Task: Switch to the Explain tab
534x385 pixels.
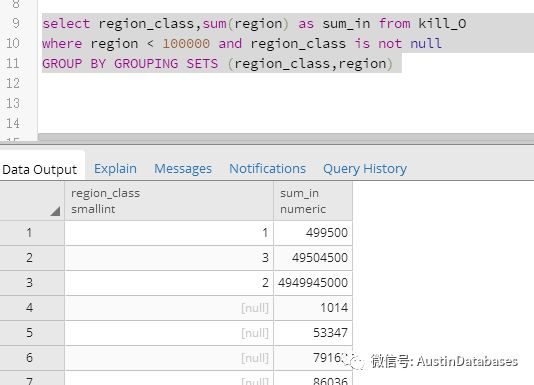Action: 115,169
